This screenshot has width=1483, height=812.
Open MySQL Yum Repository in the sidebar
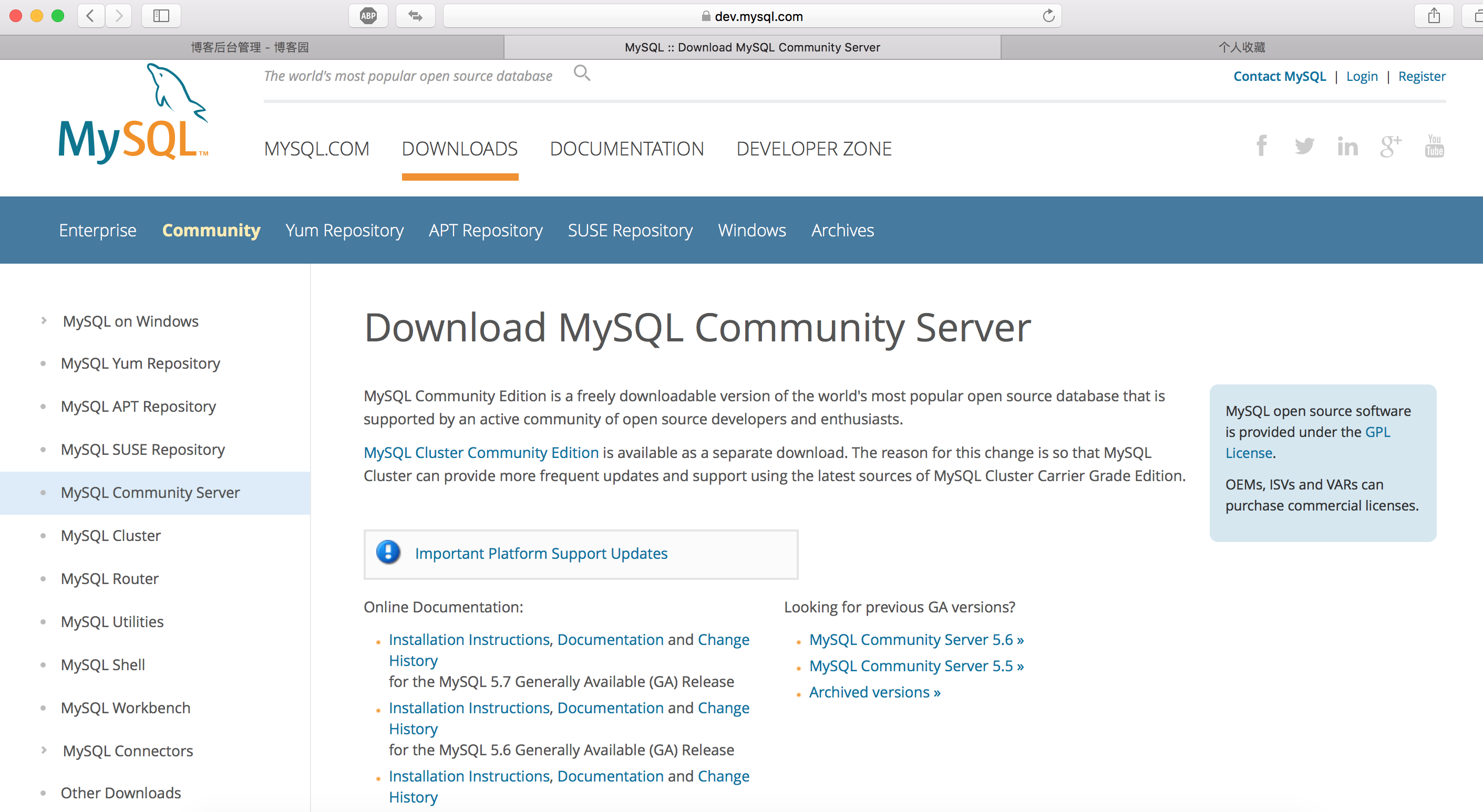coord(140,363)
